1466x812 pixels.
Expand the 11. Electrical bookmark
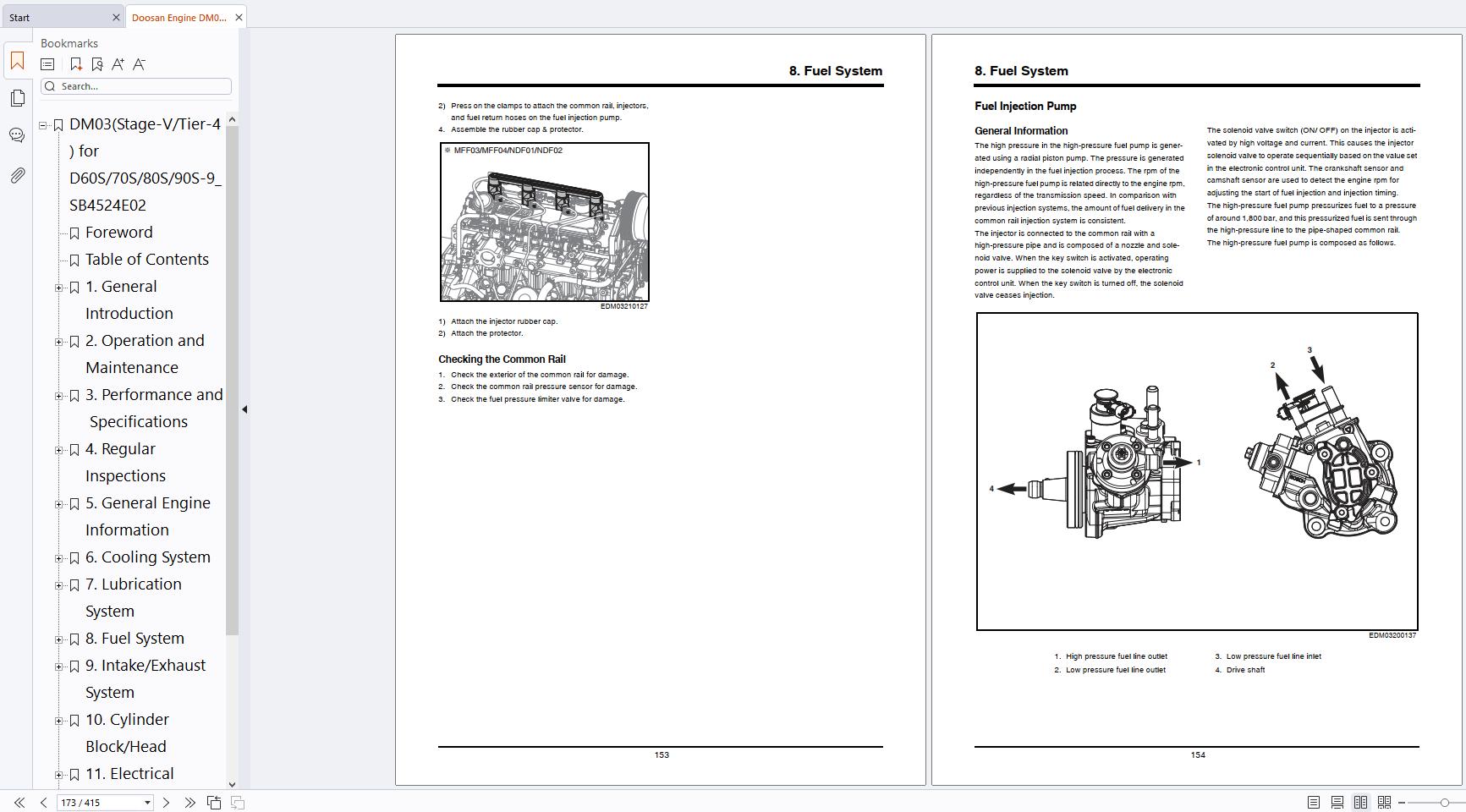pos(59,775)
